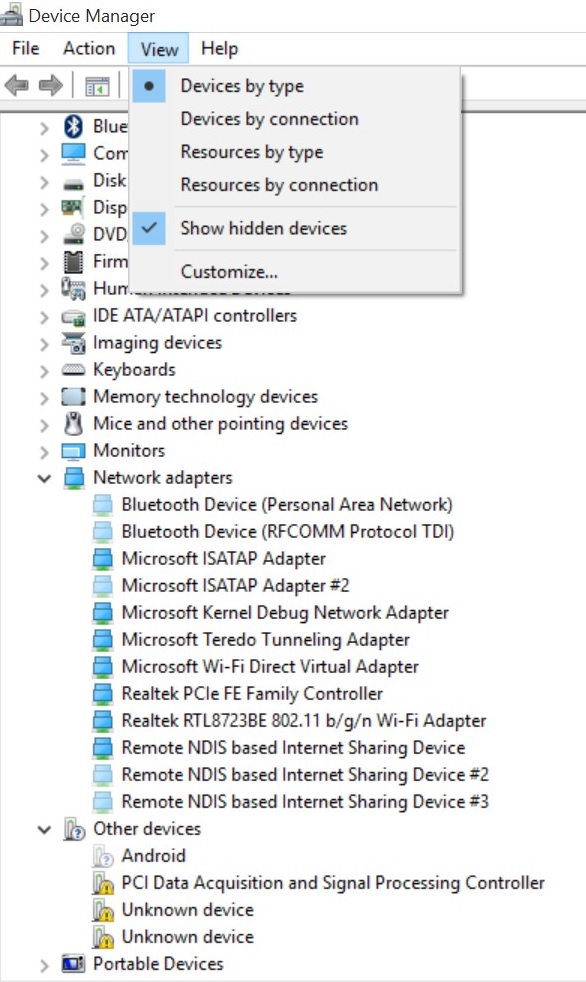The image size is (586, 982).
Task: Click the Forward arrow toolbar icon
Action: click(x=51, y=85)
